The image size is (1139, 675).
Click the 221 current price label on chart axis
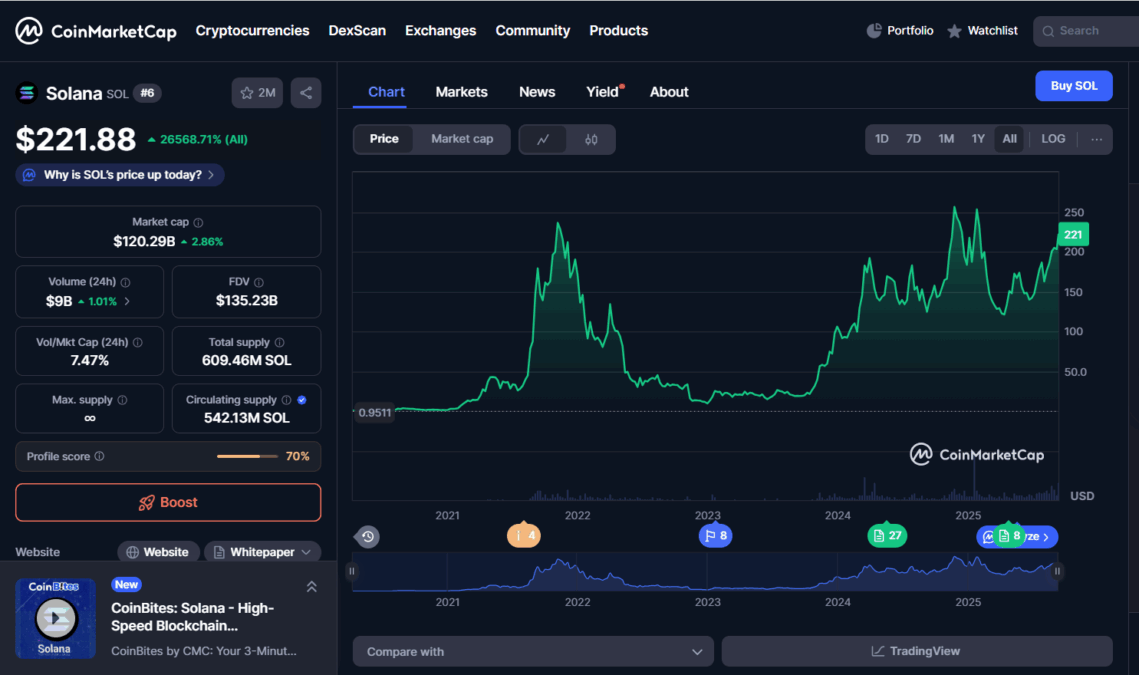click(x=1073, y=235)
